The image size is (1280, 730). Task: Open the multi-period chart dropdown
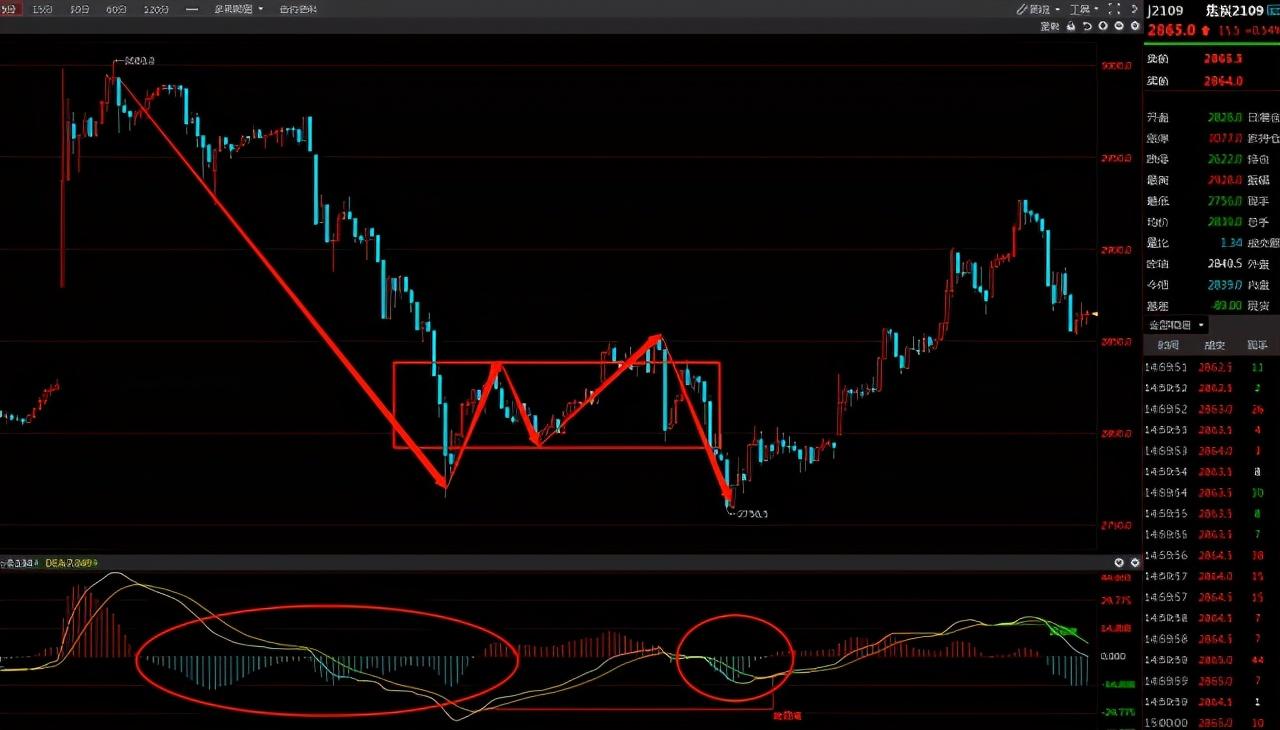[239, 9]
